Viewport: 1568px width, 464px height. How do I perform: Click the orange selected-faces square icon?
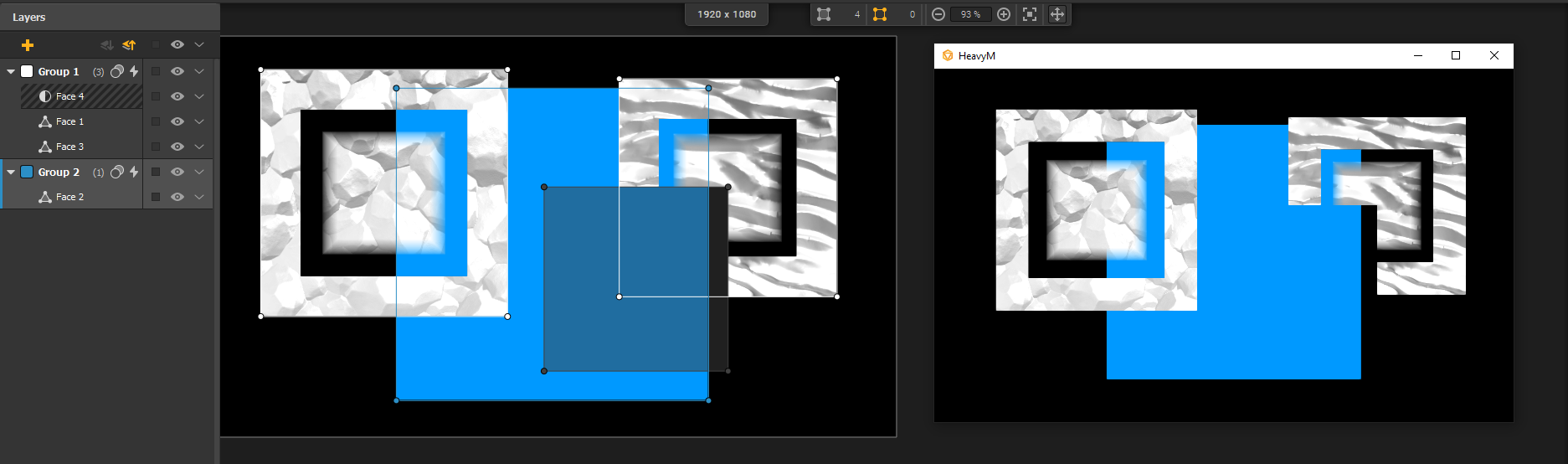pos(880,14)
